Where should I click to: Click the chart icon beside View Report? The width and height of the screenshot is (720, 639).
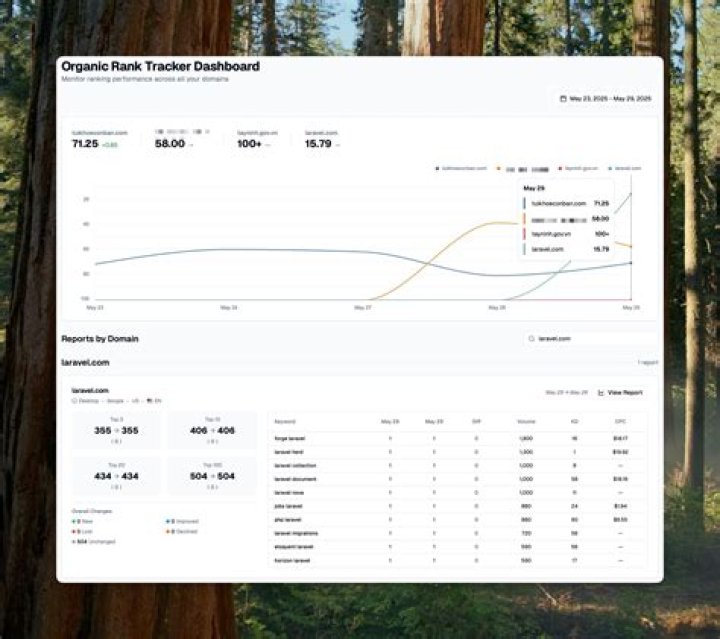601,393
